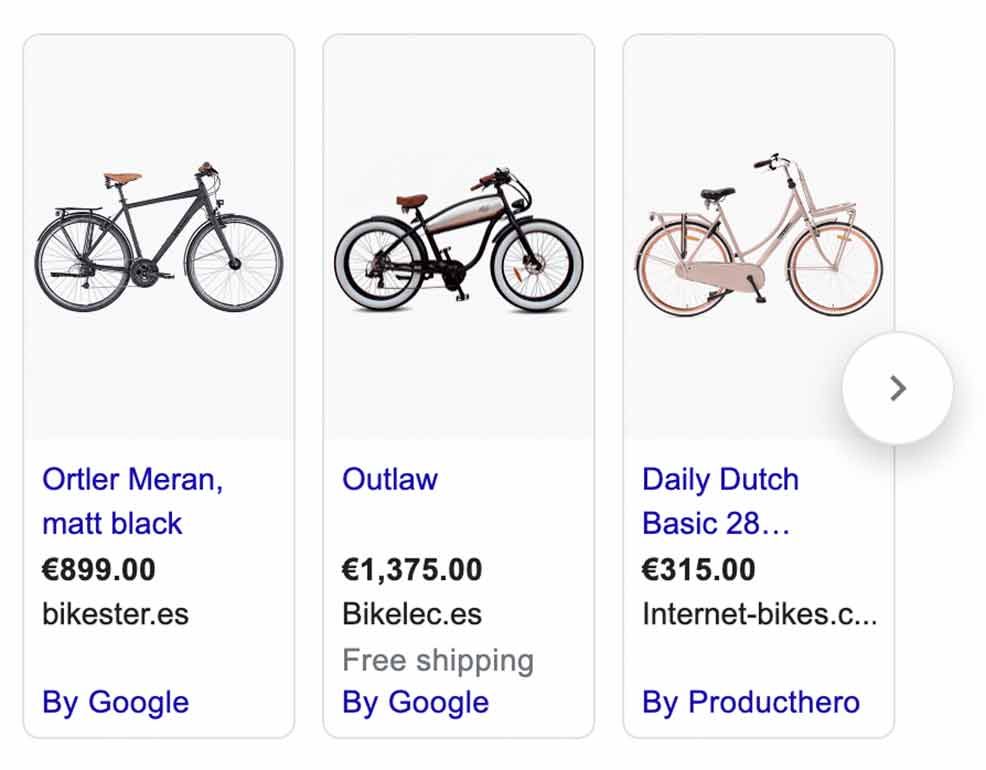
Task: Click the next carousel arrow
Action: tap(897, 389)
